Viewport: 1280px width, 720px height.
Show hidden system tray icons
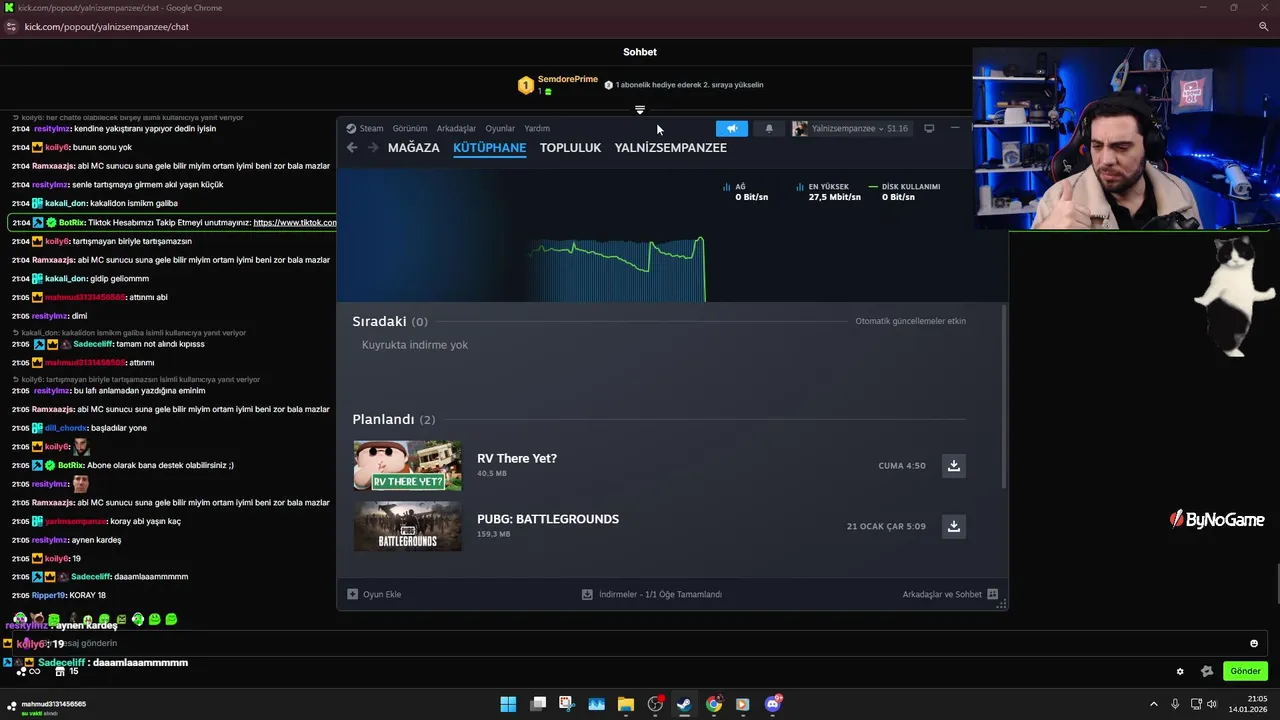(x=1153, y=704)
